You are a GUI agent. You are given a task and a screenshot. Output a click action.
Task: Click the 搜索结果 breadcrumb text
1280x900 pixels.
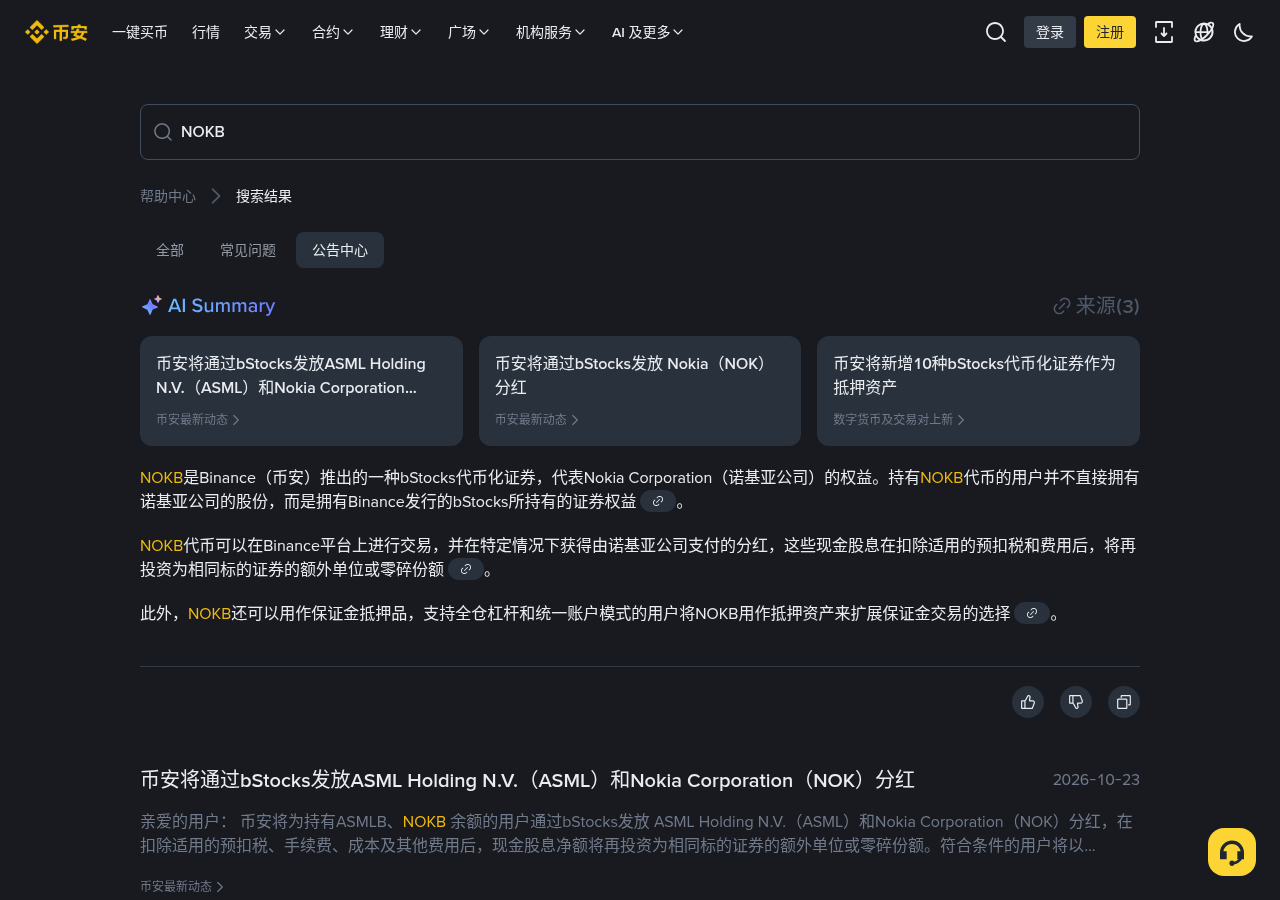pos(264,196)
